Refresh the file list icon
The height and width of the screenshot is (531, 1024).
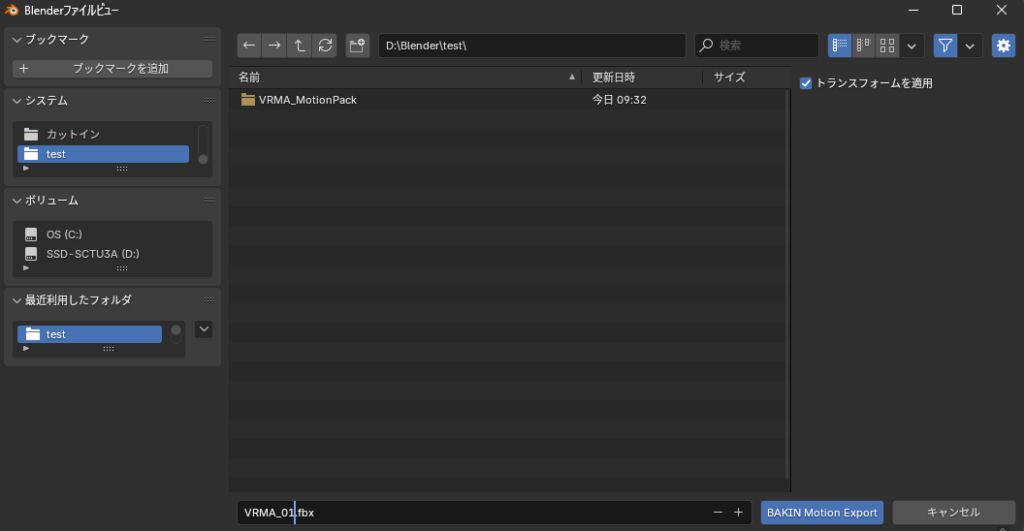[325, 46]
